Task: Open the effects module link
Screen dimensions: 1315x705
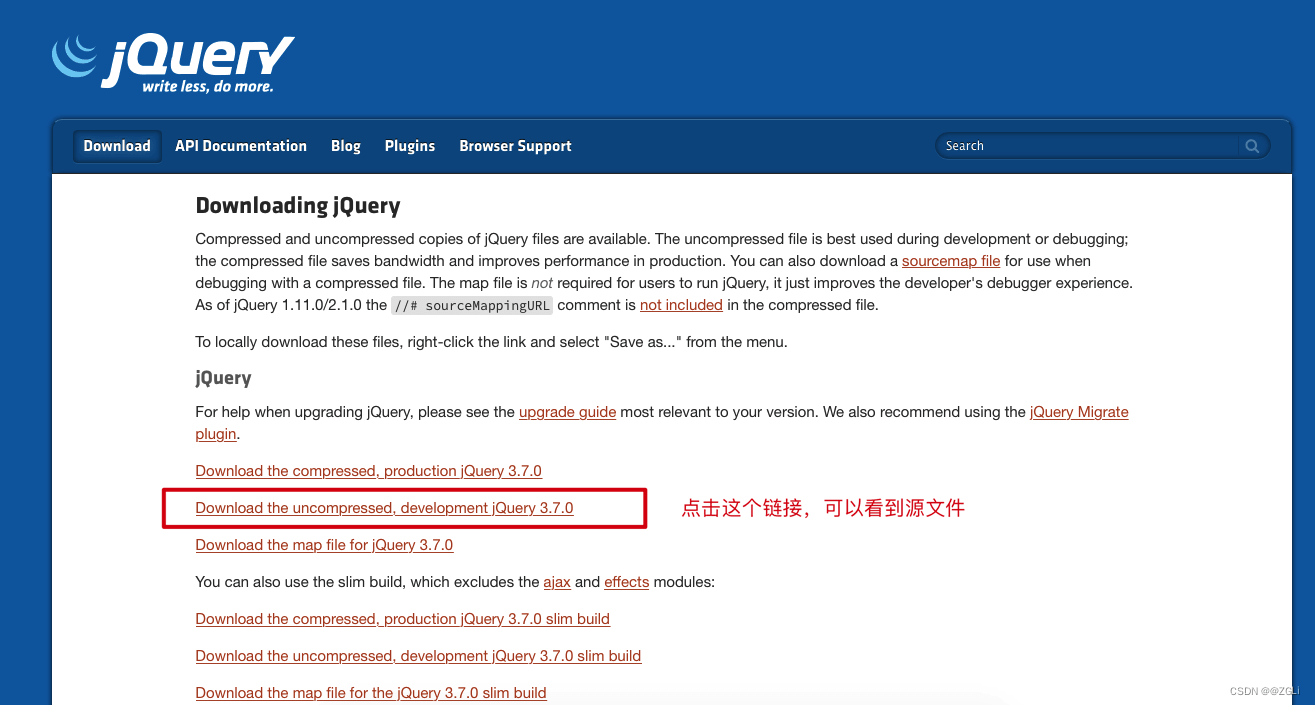Action: coord(627,582)
